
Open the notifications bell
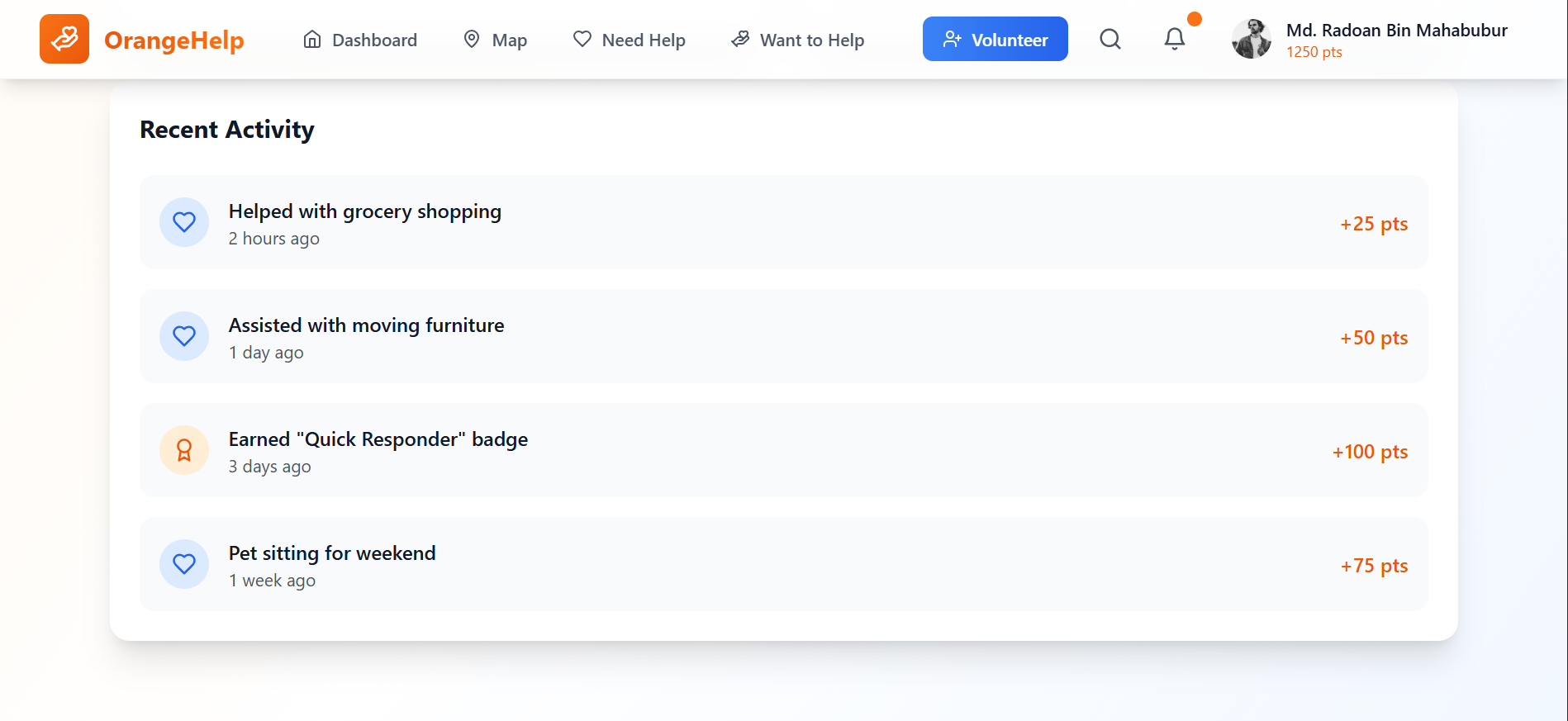[x=1175, y=39]
